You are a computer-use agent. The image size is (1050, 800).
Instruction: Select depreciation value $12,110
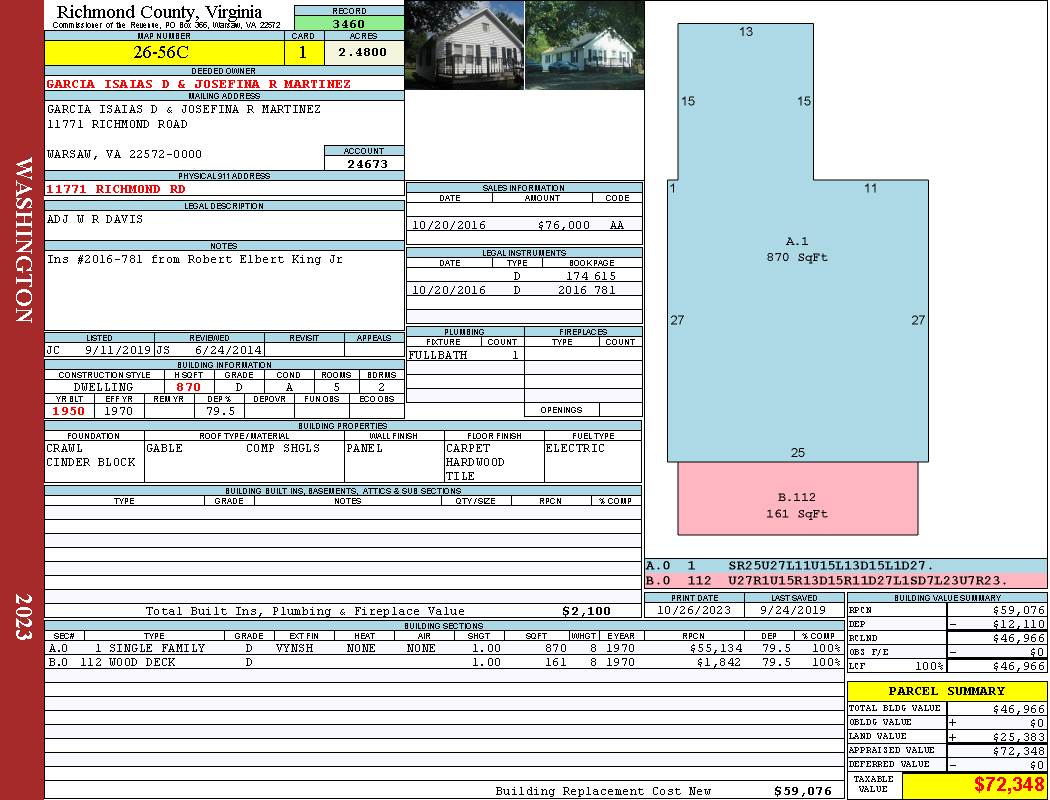tap(1018, 624)
